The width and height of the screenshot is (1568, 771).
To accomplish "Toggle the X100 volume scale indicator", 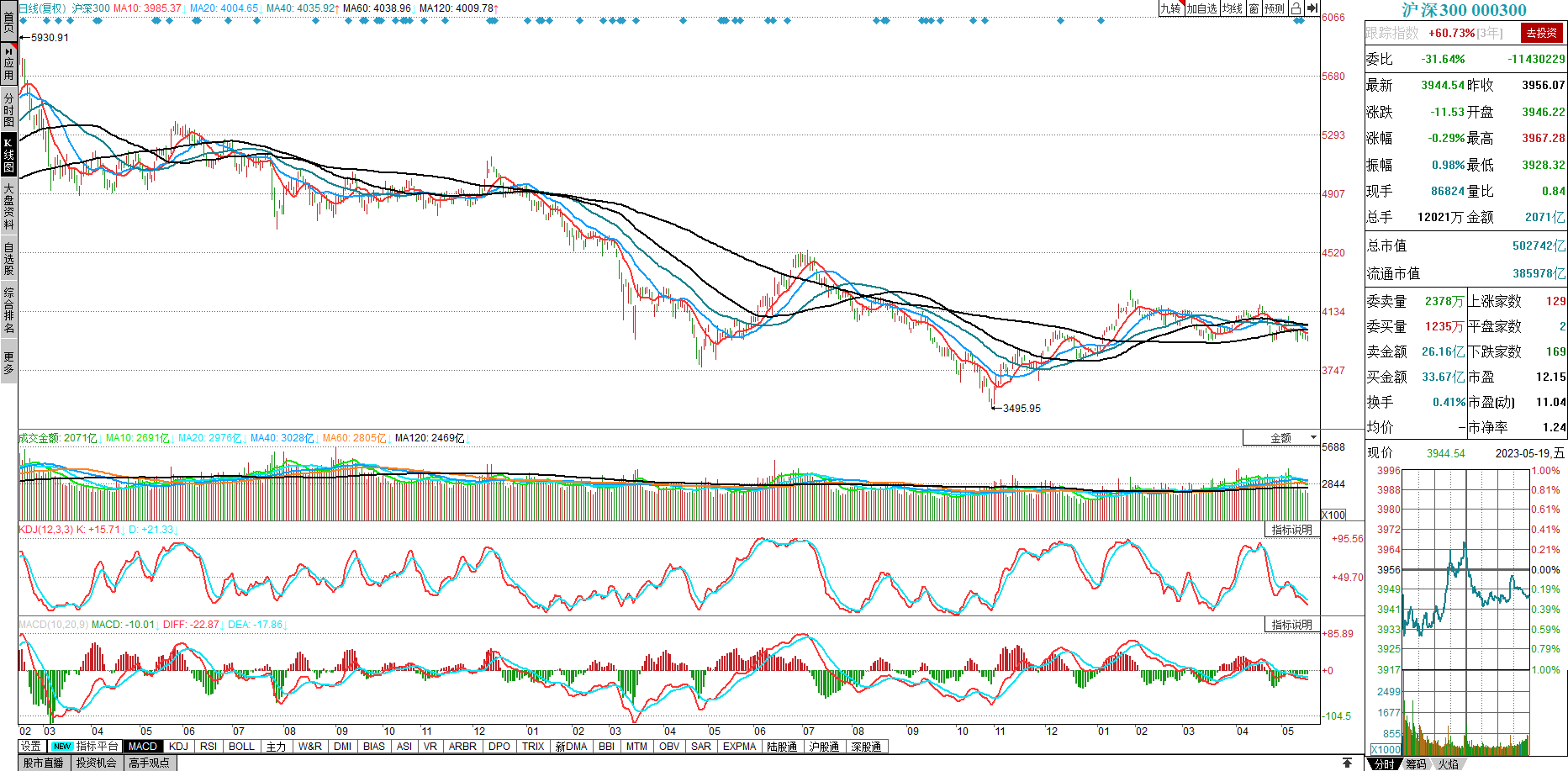I will (1333, 515).
